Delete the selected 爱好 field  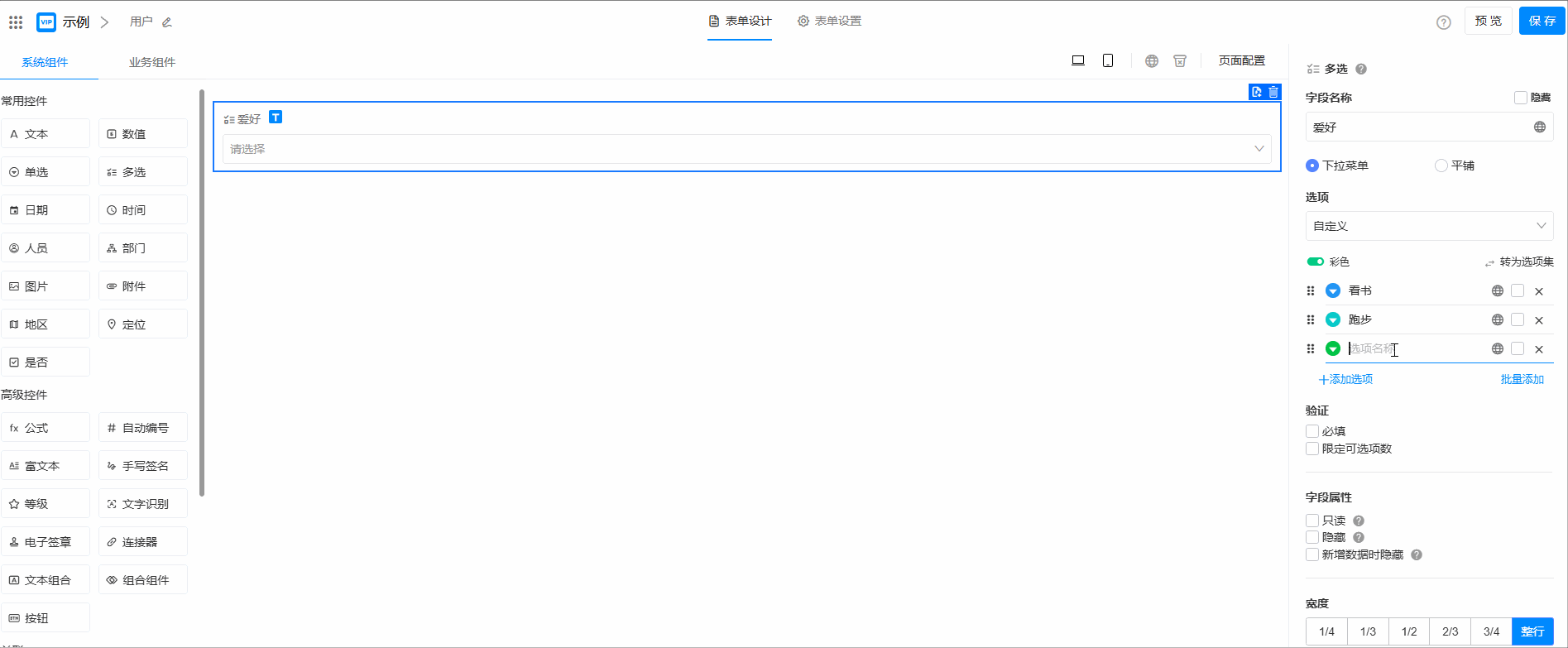(x=1273, y=92)
